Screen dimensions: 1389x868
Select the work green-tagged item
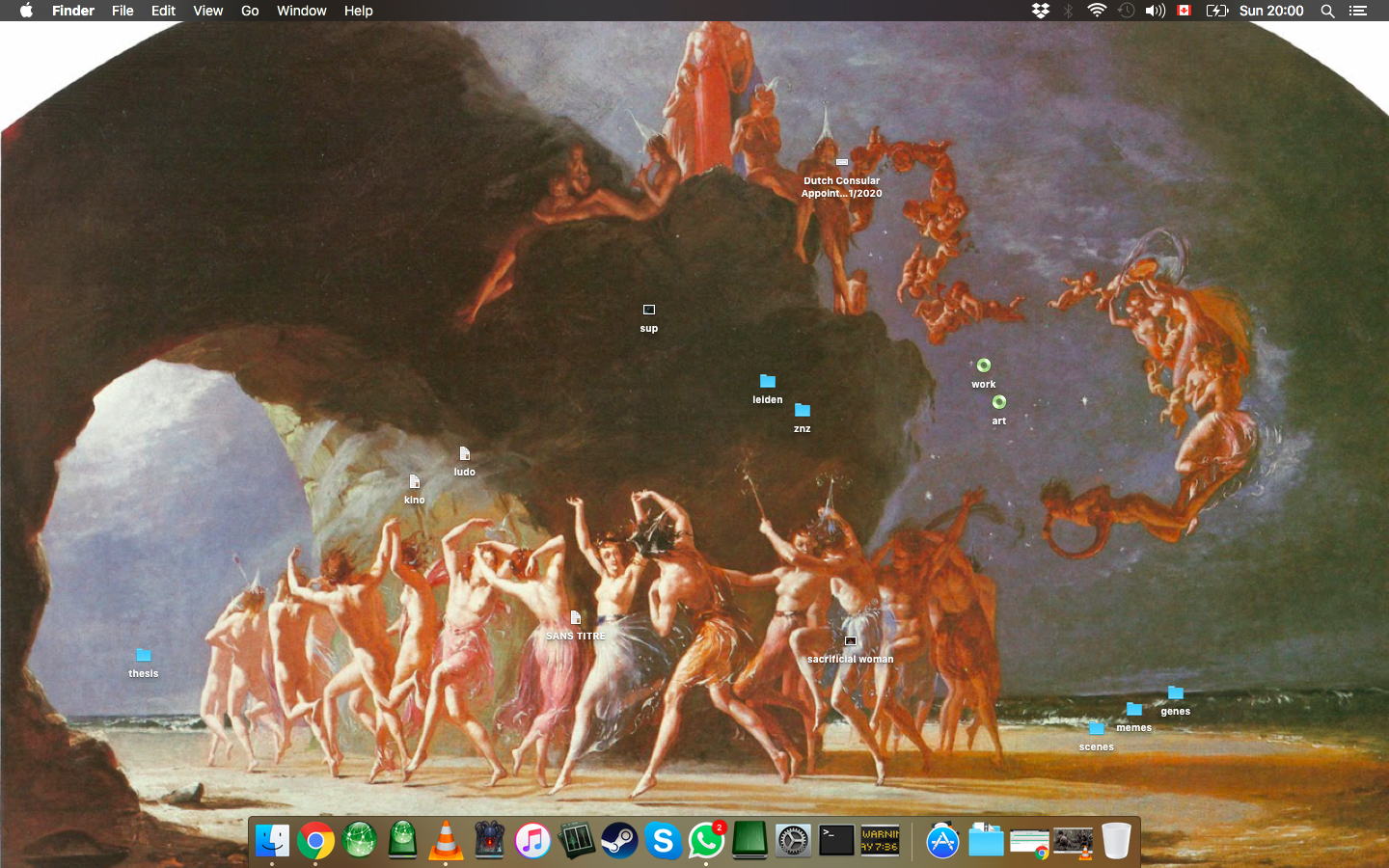point(984,366)
